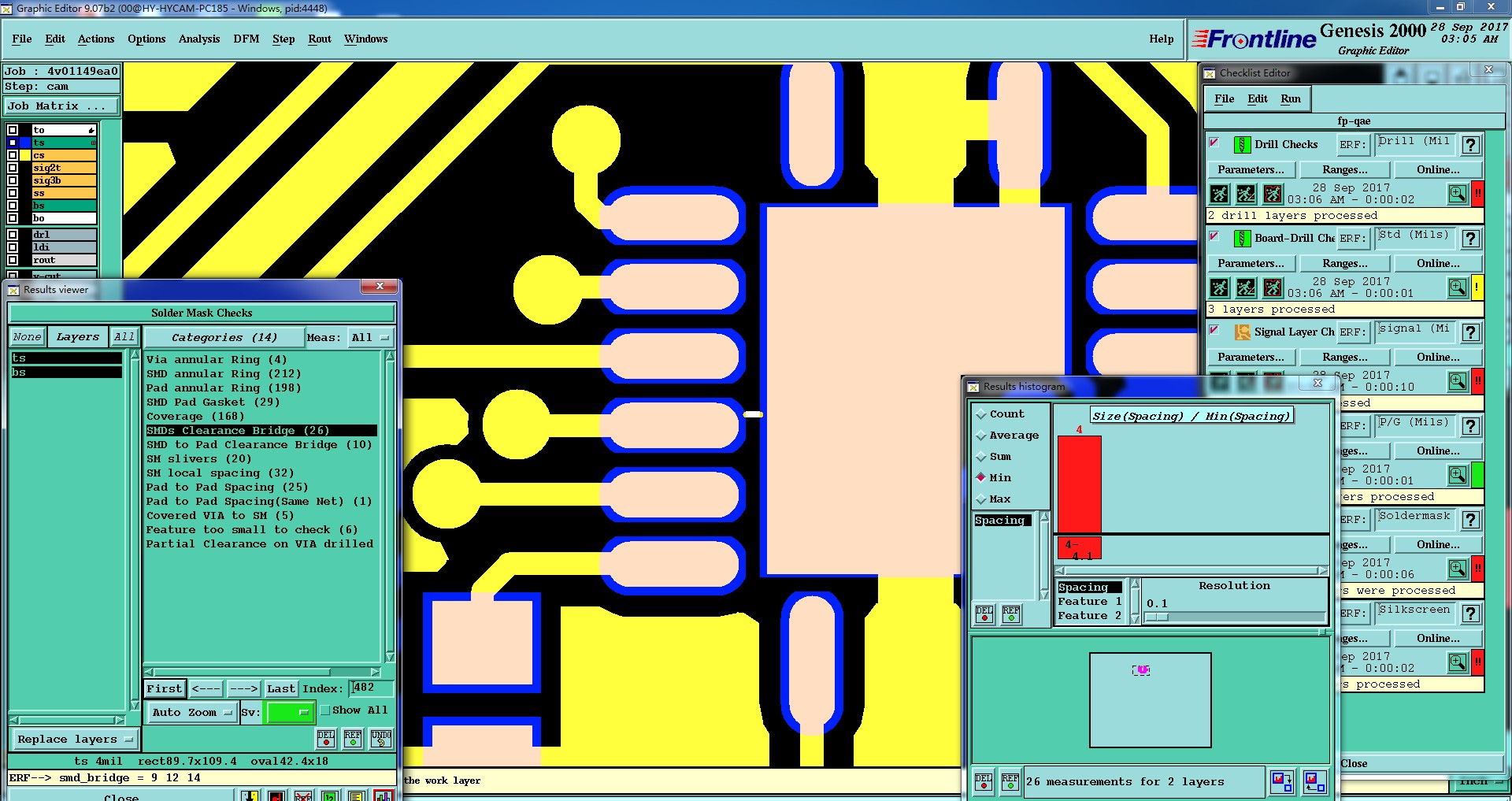Viewport: 1512px width, 801px height.
Task: Open Edit menu in Checklist Editor
Action: tap(1258, 98)
